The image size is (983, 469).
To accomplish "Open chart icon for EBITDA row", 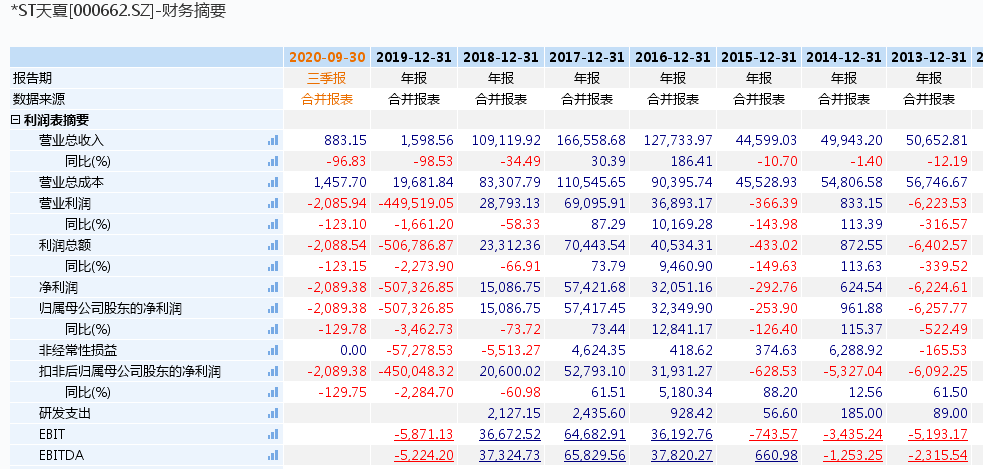I will (273, 455).
